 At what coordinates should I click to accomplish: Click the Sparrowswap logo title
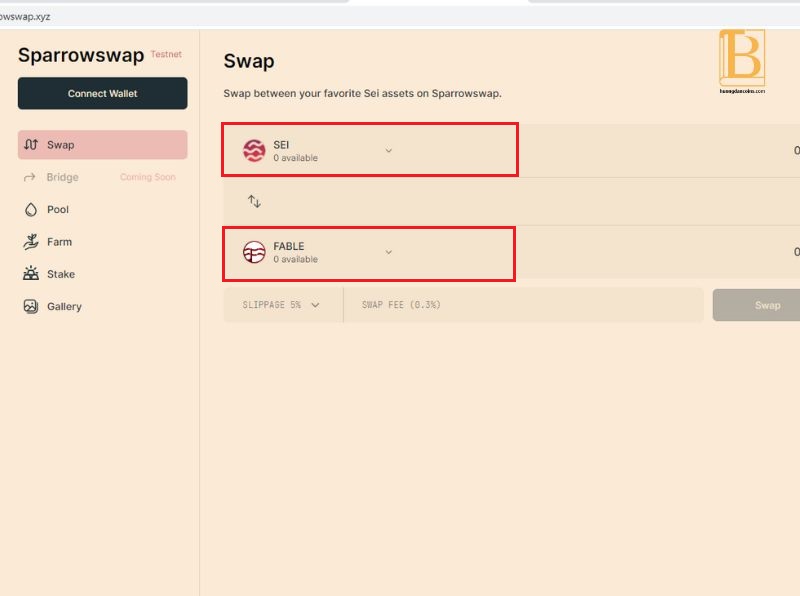[x=81, y=55]
